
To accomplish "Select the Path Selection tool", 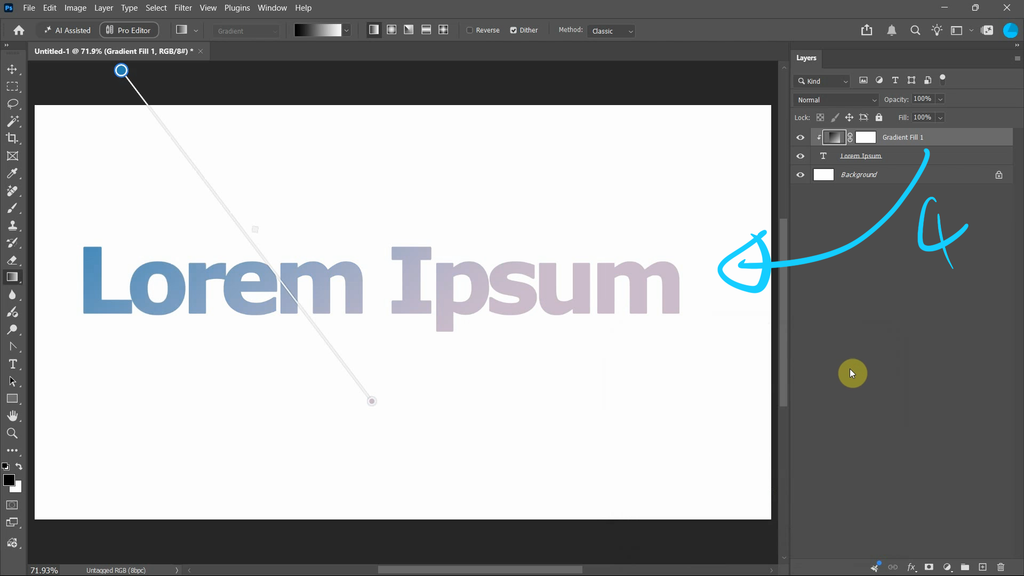I will [12, 381].
